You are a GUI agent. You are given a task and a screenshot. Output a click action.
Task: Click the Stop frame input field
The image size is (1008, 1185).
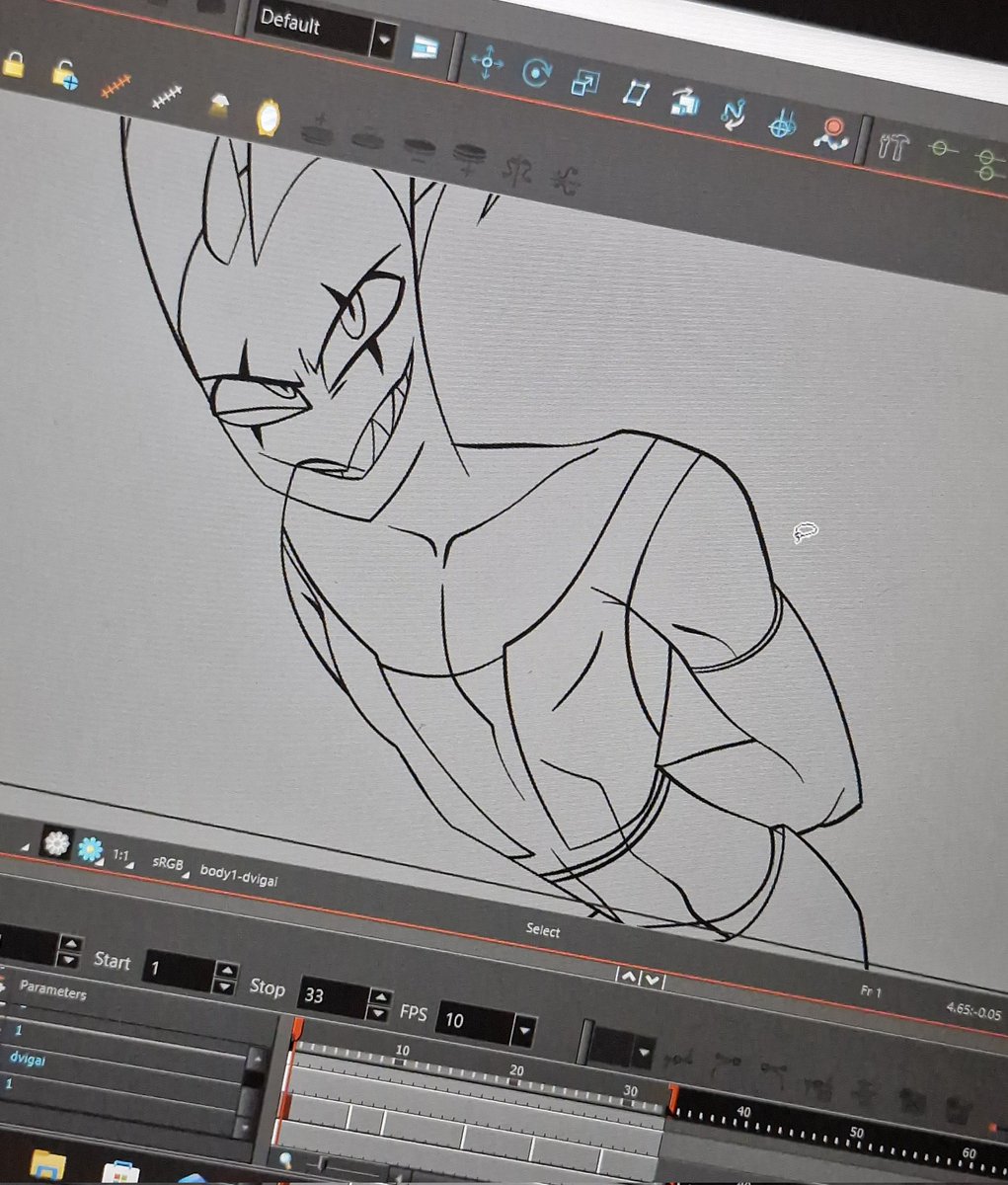click(332, 996)
